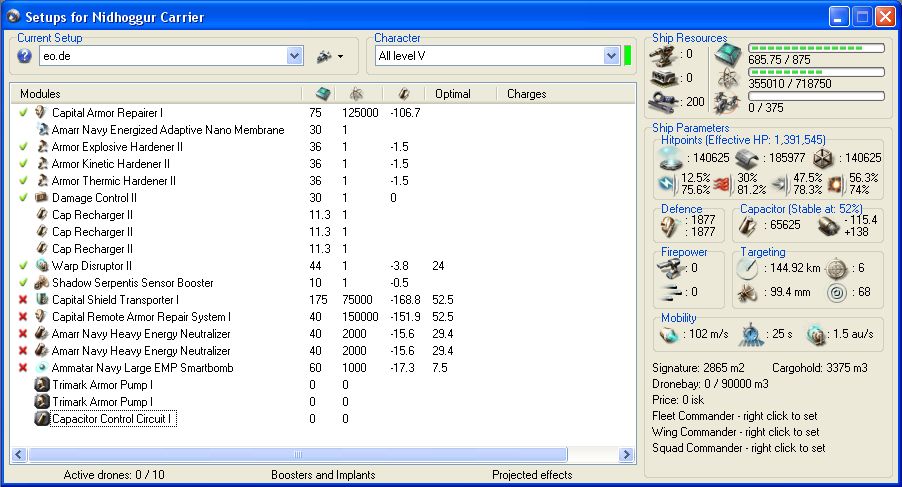The width and height of the screenshot is (902, 487).
Task: Toggle Shadow Serpentis Sensor Booster active state
Action: point(23,283)
